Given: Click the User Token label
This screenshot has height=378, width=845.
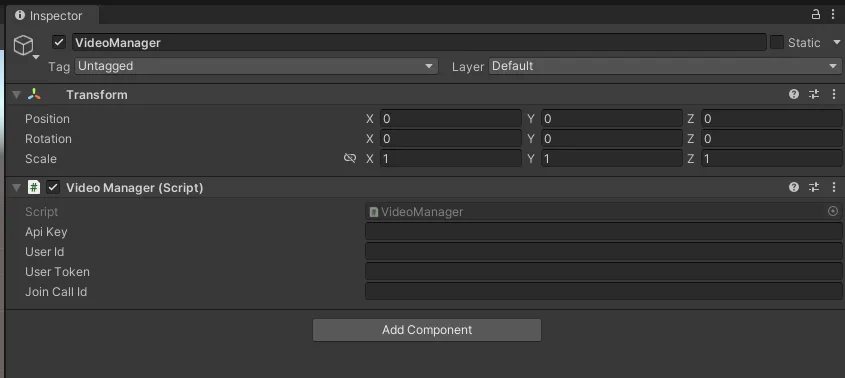Looking at the screenshot, I should [x=57, y=272].
